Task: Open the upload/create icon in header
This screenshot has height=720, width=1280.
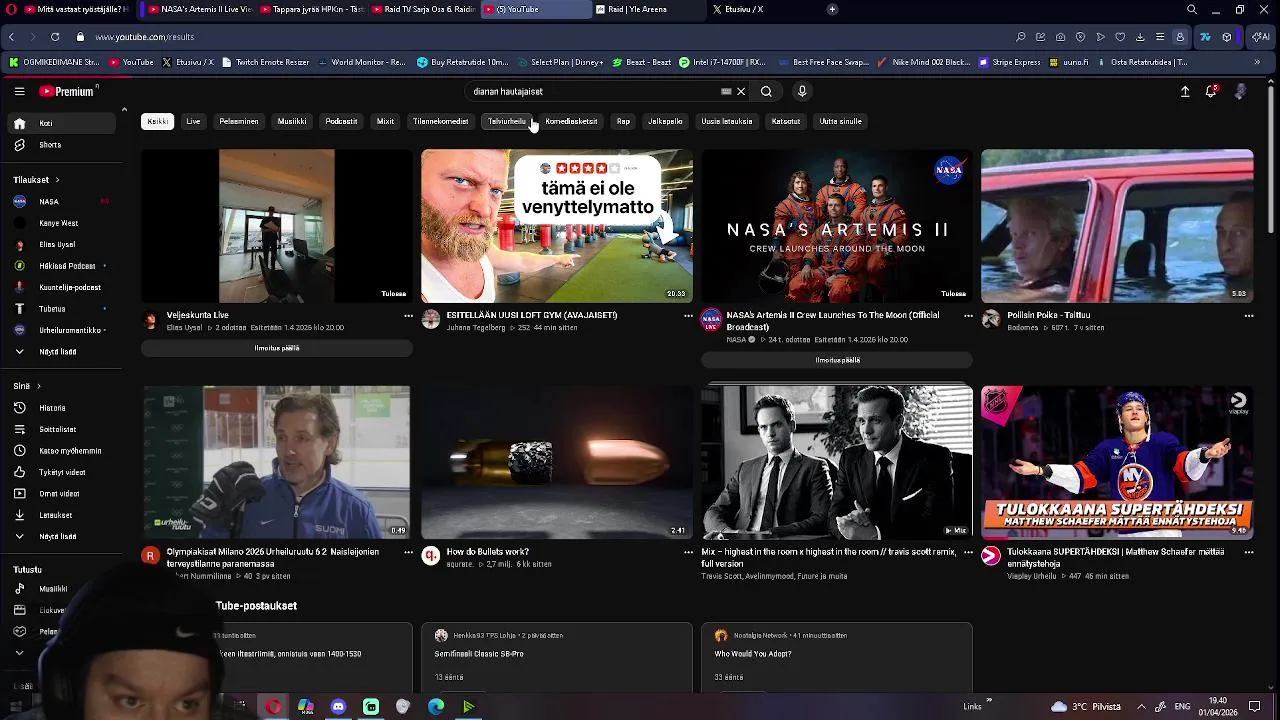Action: coord(1185,91)
